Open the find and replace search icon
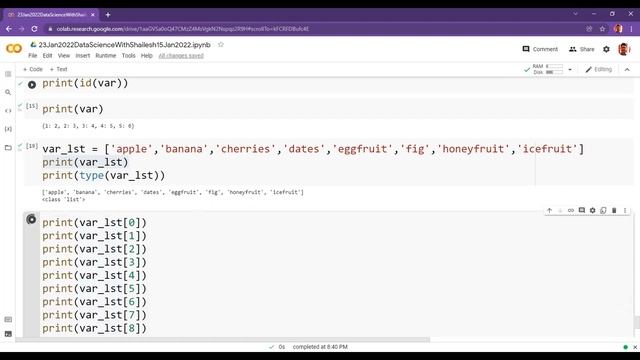This screenshot has width=640, height=360. 8,92
